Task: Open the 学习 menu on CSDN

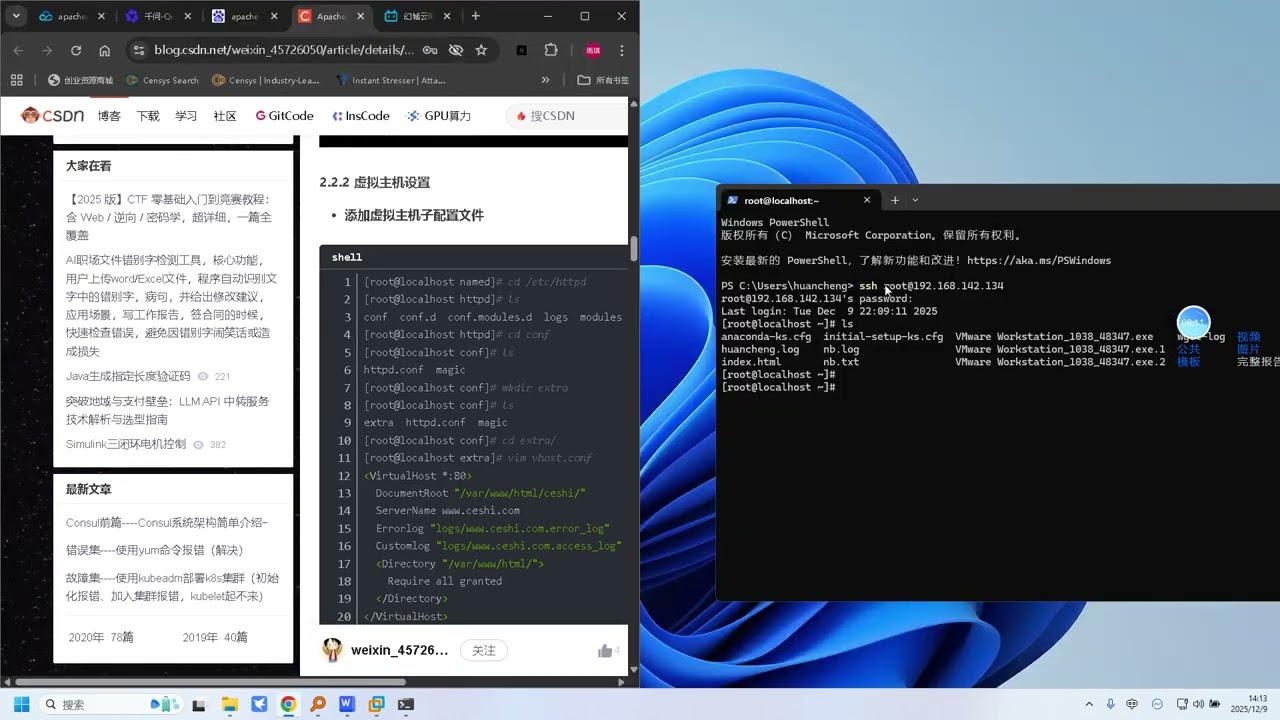Action: tap(186, 116)
